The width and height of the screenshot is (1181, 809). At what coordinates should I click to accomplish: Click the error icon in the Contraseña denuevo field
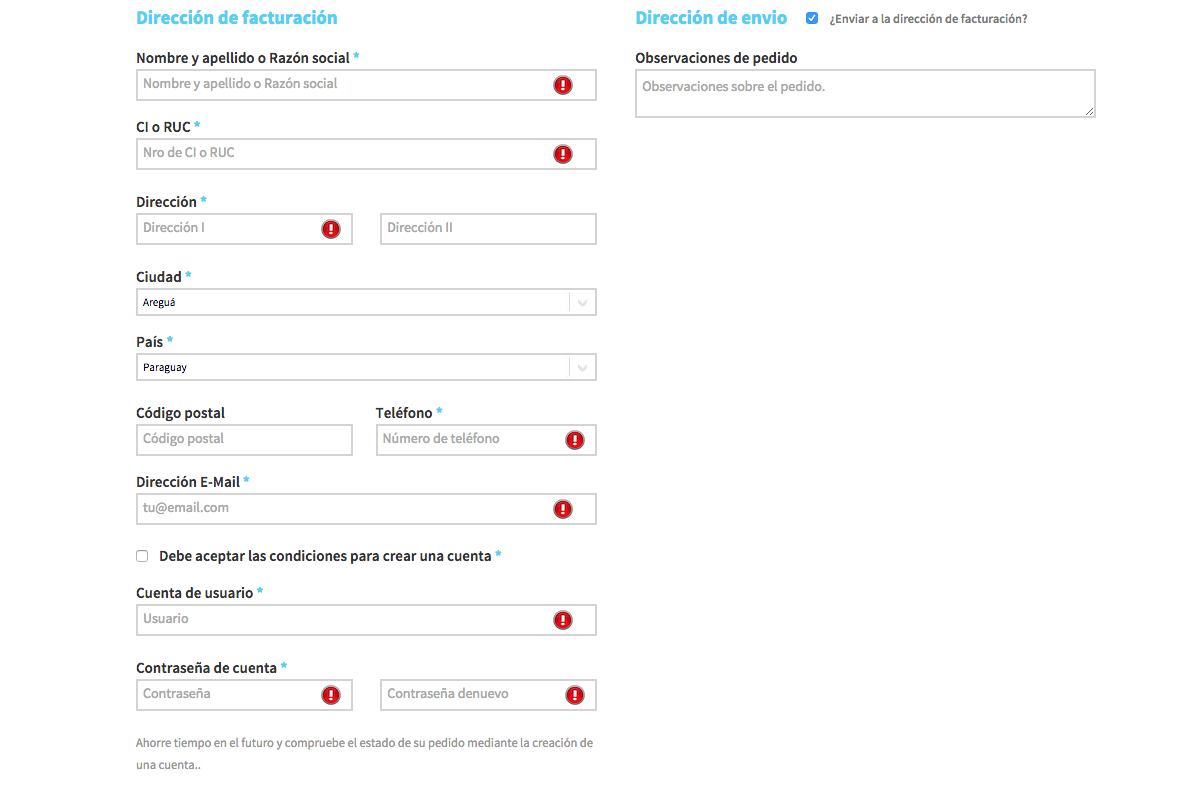(575, 695)
